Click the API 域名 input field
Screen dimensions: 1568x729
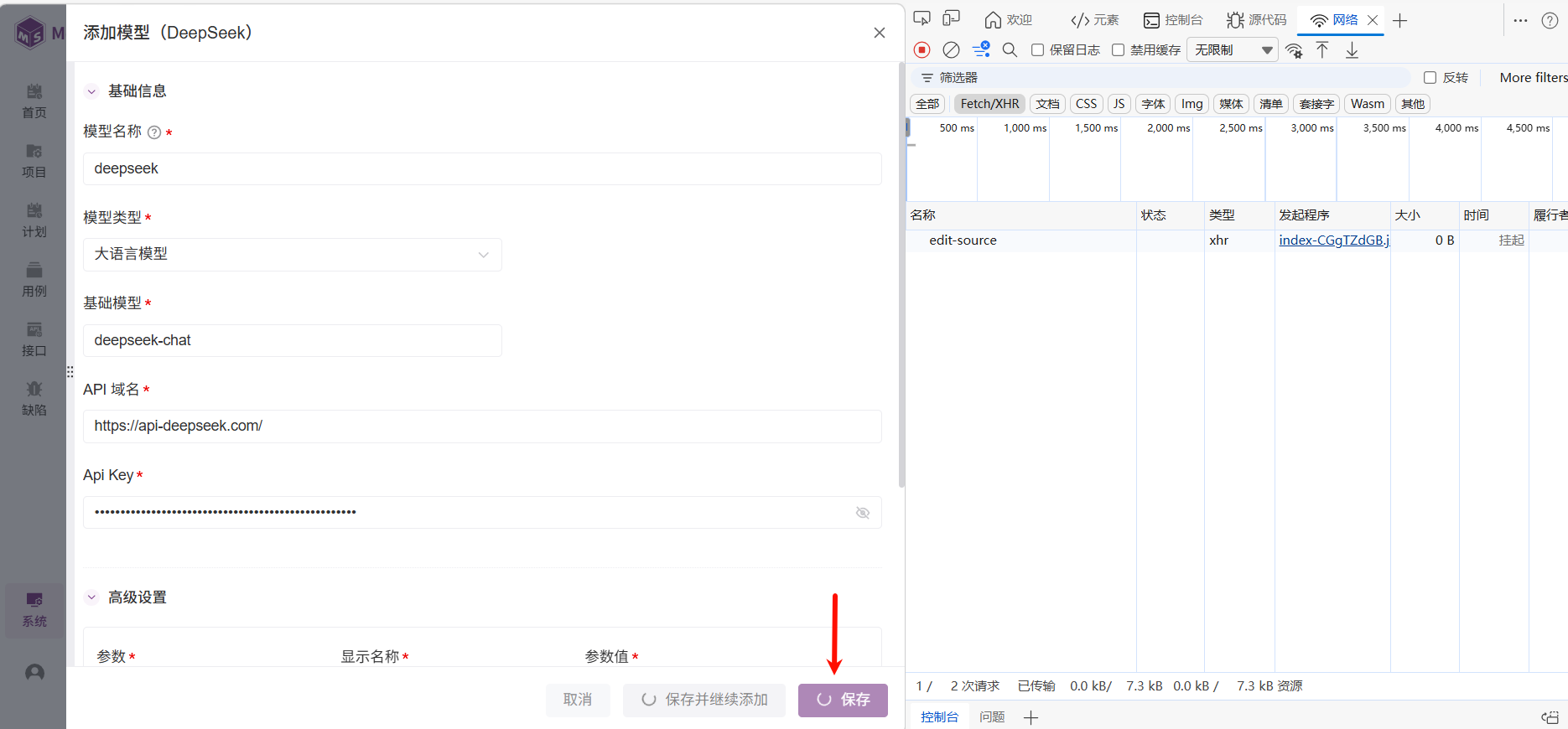click(482, 427)
